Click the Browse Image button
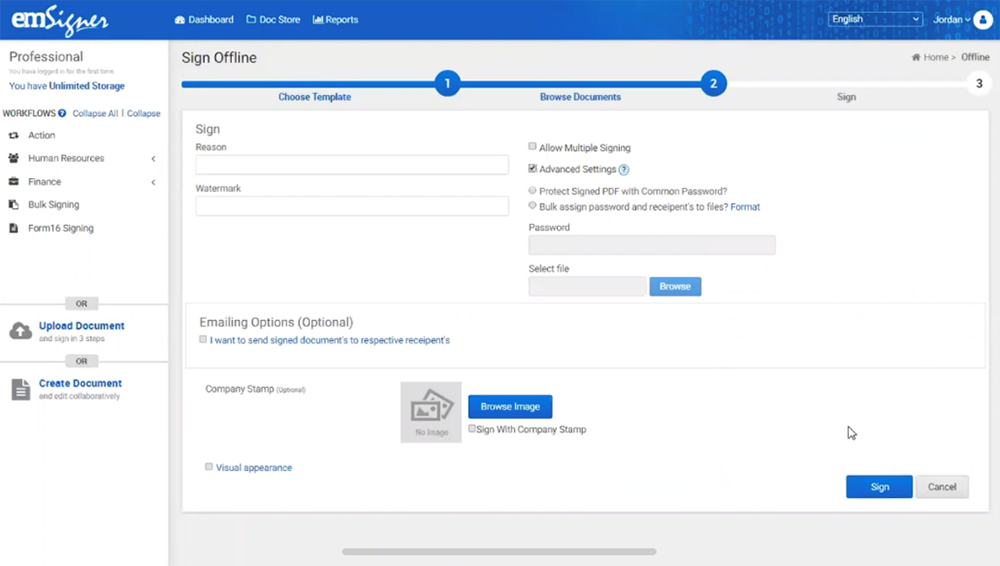The height and width of the screenshot is (566, 1000). tap(510, 407)
